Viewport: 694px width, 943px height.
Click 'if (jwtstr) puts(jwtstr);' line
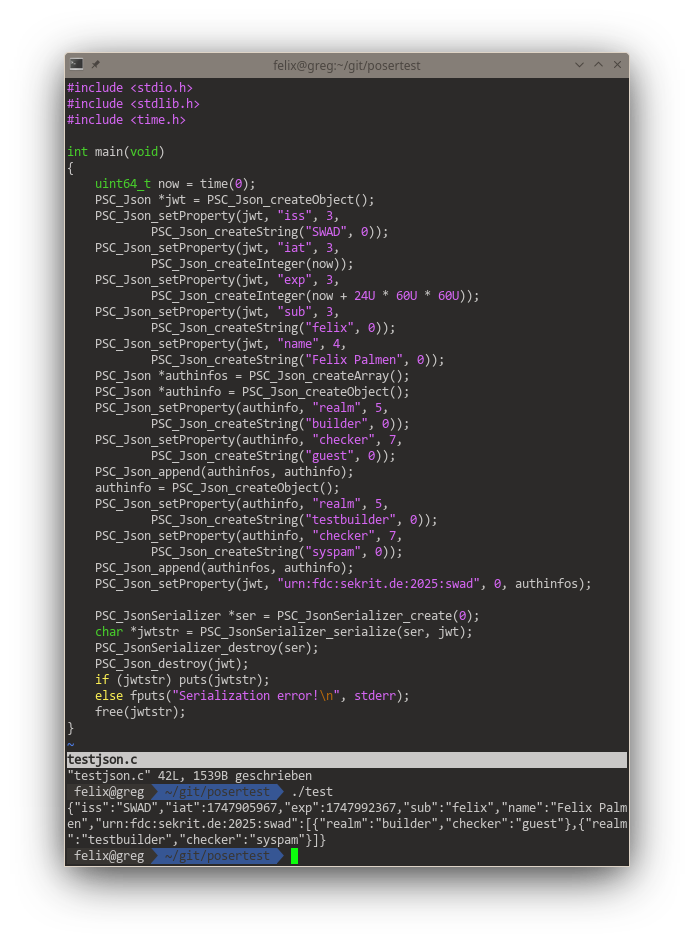point(182,680)
